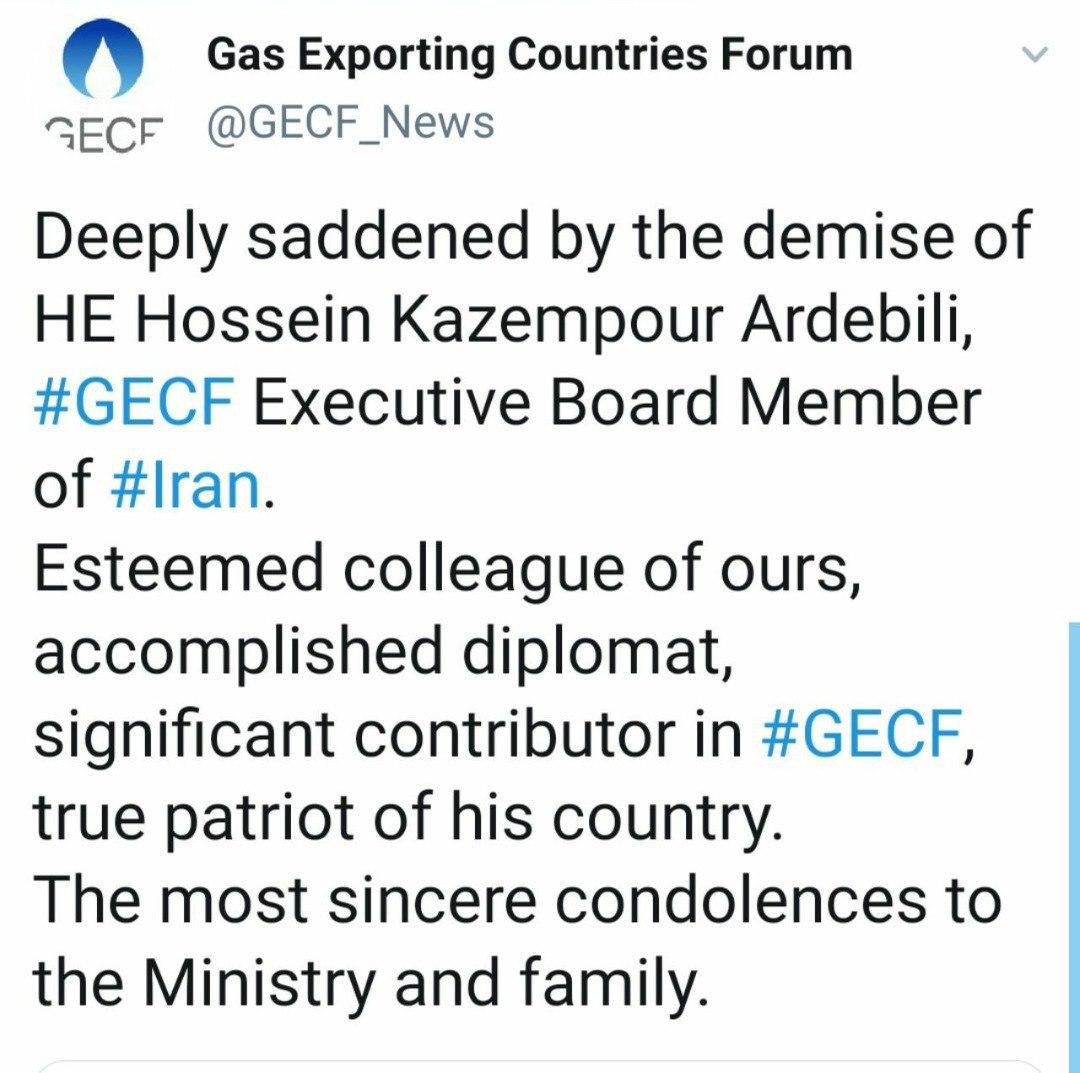
Task: Open the #GECF hashtag after contributor in
Action: tap(860, 734)
